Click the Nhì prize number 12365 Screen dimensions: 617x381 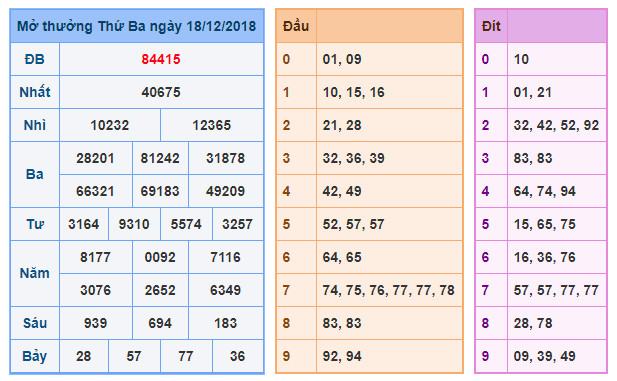tap(212, 126)
